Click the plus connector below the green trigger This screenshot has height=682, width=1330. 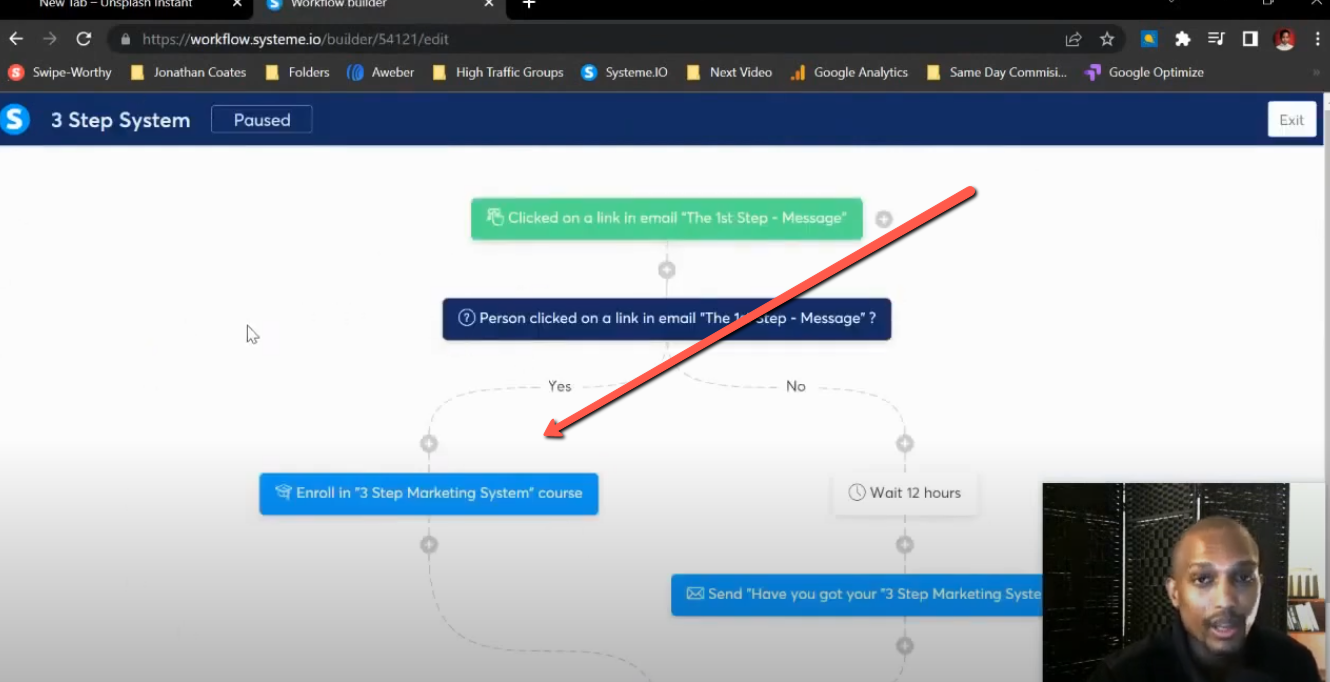666,268
